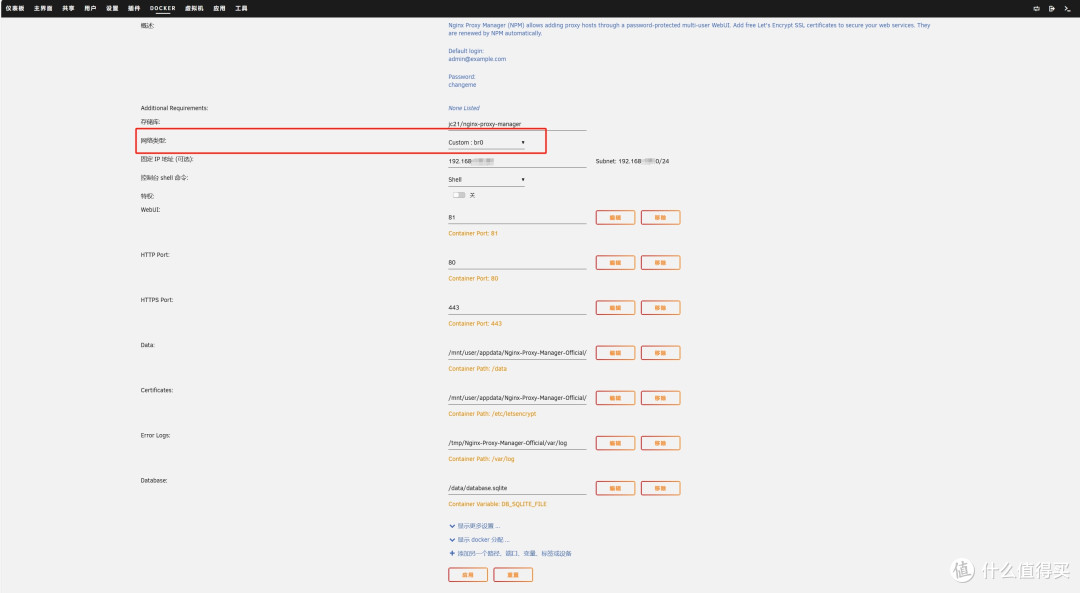Open the 主界面 main menu
Viewport: 1080px width, 593px height.
43,8
